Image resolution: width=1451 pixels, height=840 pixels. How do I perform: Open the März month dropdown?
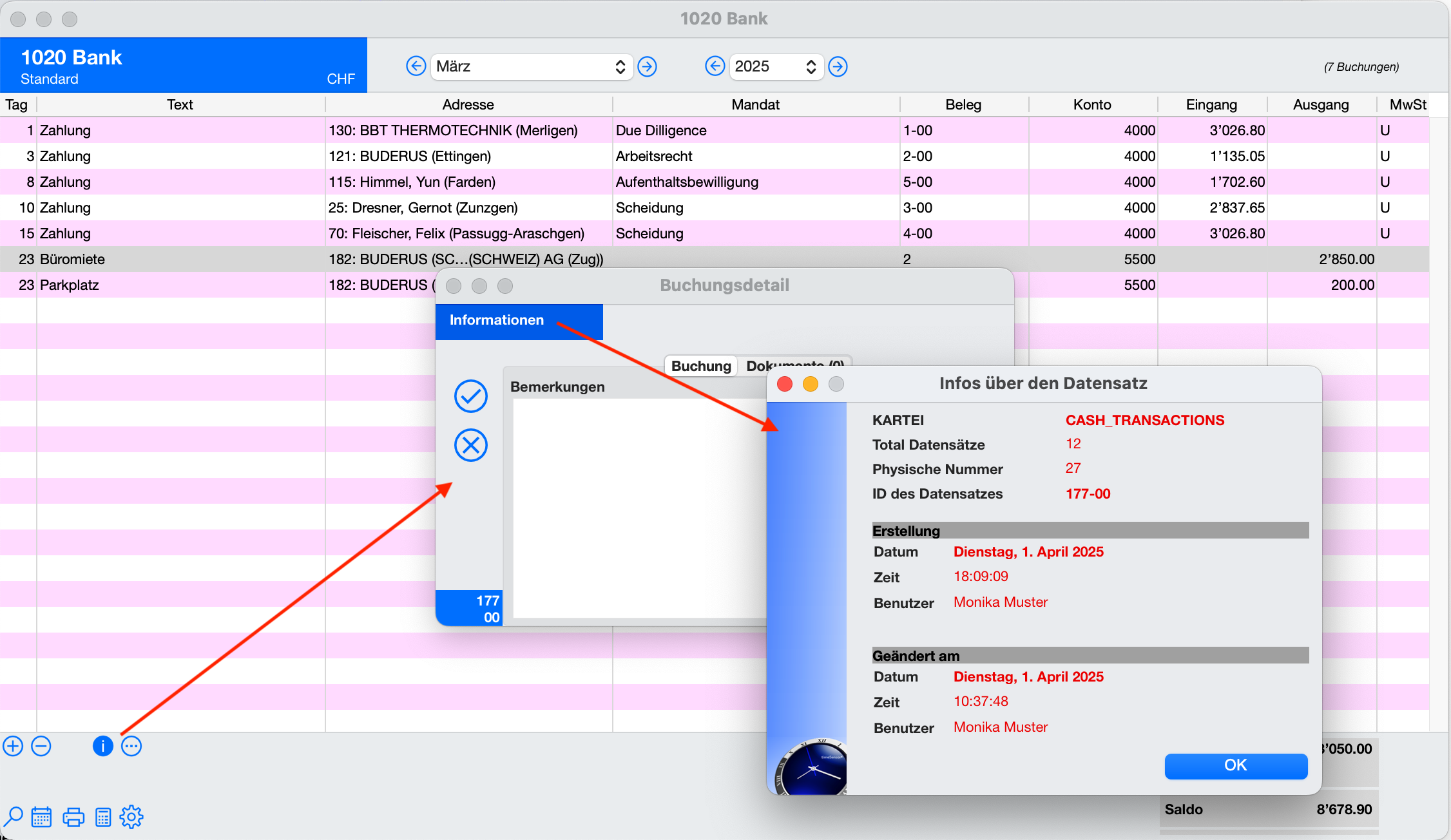pyautogui.click(x=531, y=66)
